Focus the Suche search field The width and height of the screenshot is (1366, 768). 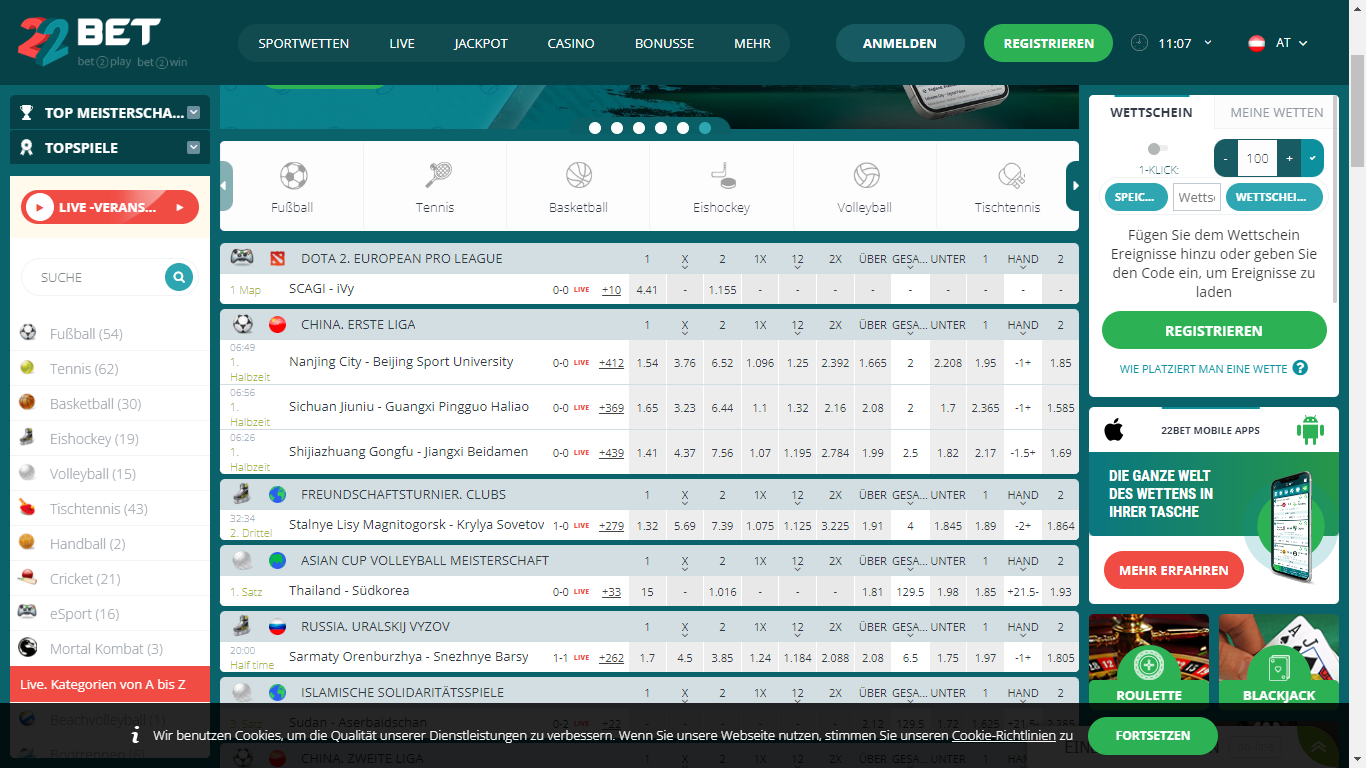(x=95, y=277)
